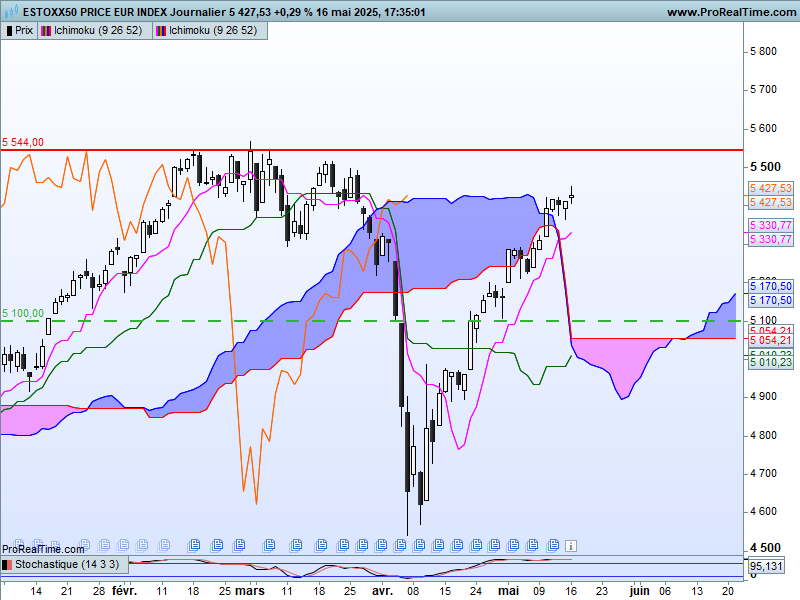
Task: Click the black Prix color icon
Action: pyautogui.click(x=9, y=31)
